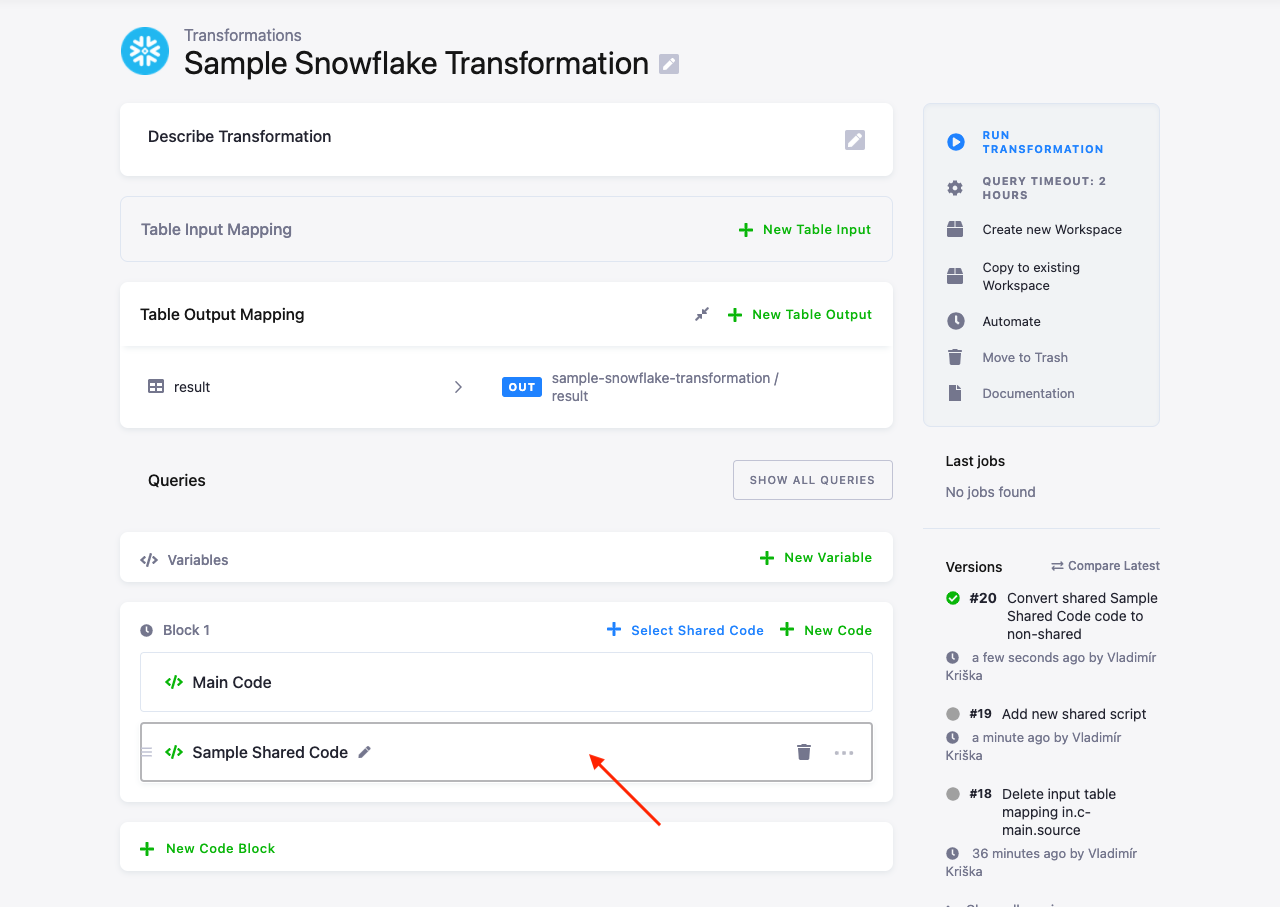Add New Code to Block 1
The image size is (1280, 907).
pyautogui.click(x=826, y=630)
